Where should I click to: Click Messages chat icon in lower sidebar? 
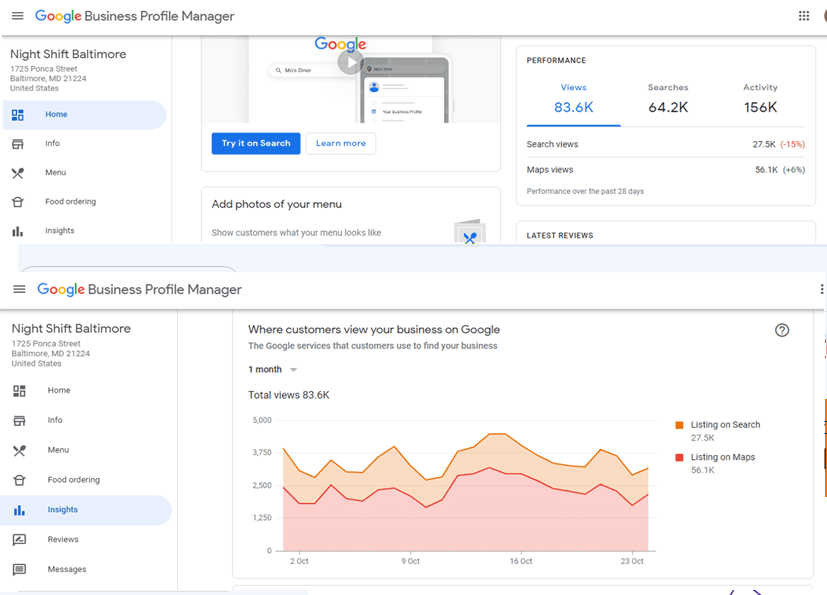coord(20,570)
